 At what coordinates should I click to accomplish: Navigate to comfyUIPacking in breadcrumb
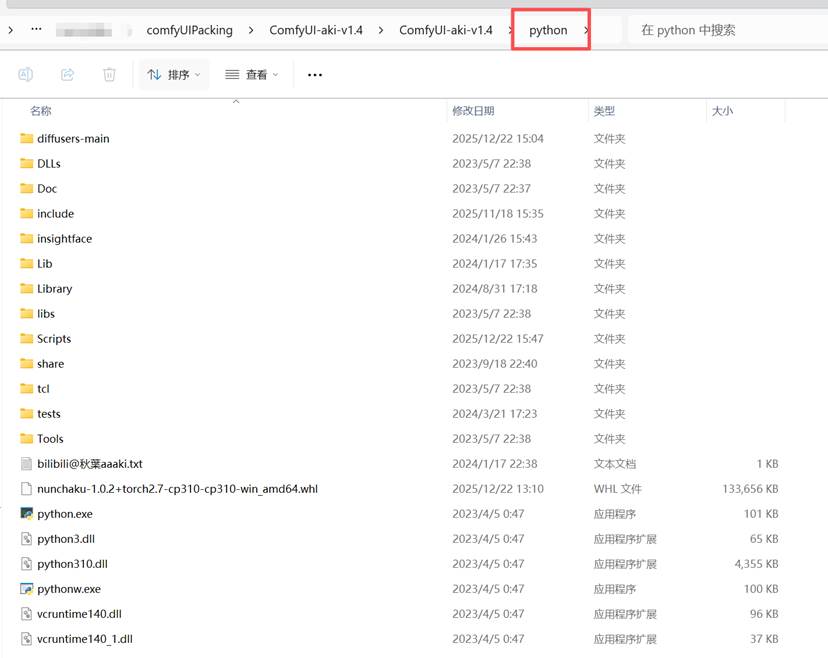(x=189, y=30)
